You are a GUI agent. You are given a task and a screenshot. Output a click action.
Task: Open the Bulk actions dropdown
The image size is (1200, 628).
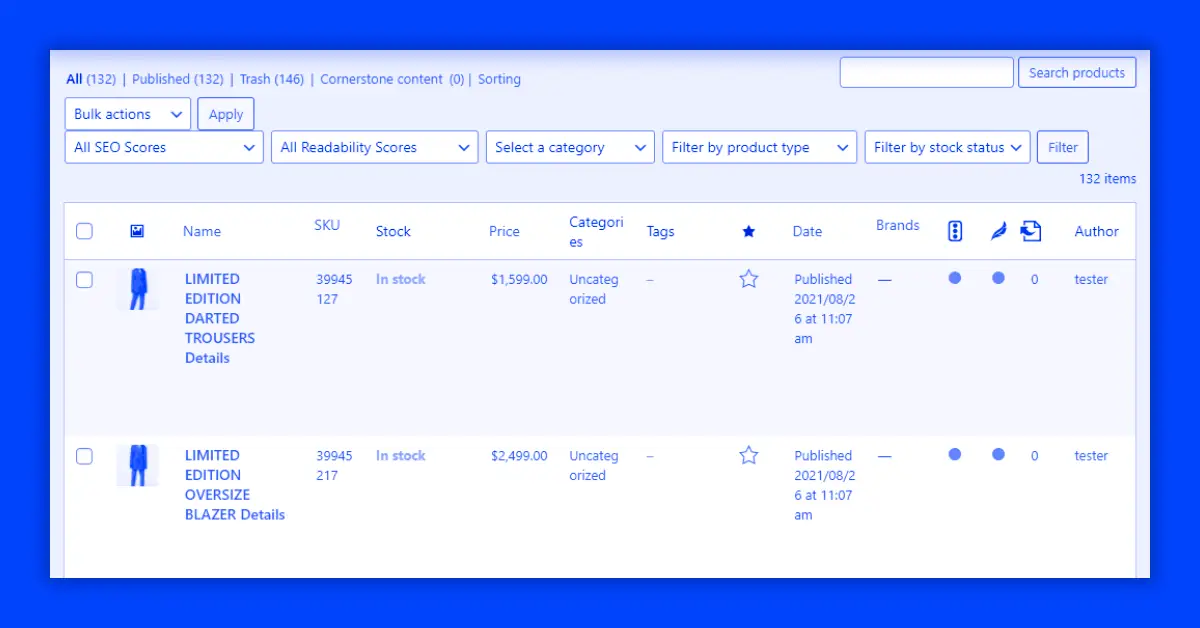tap(128, 114)
